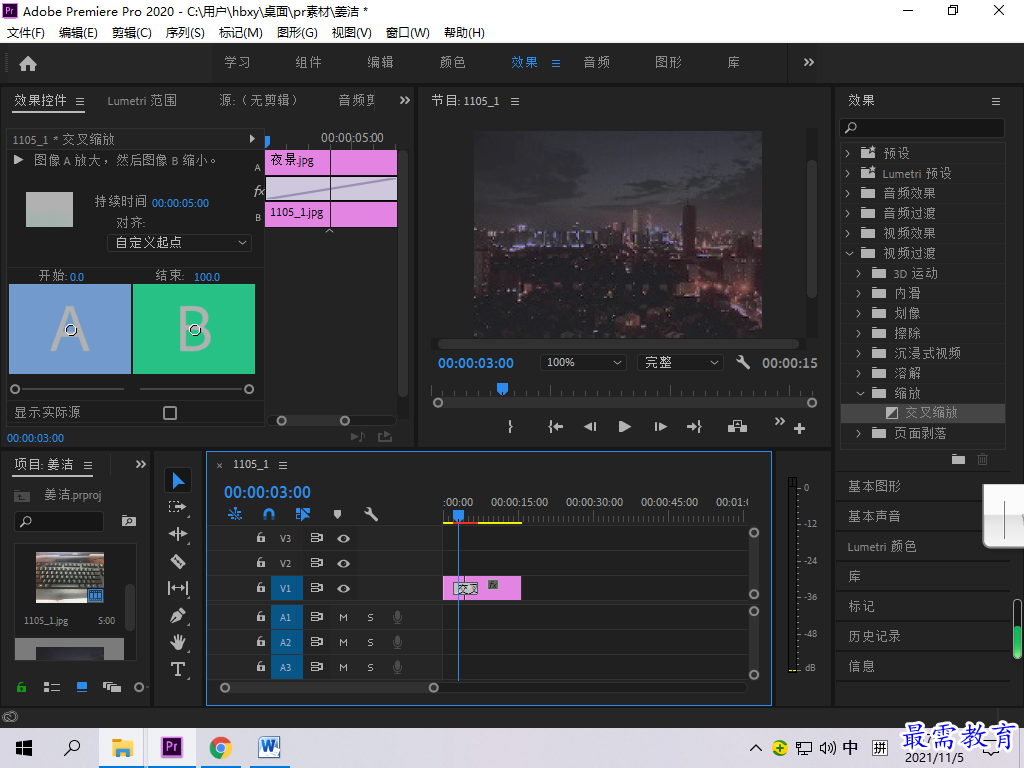The image size is (1024, 768).
Task: Open playback resolution dropdown
Action: pos(680,362)
